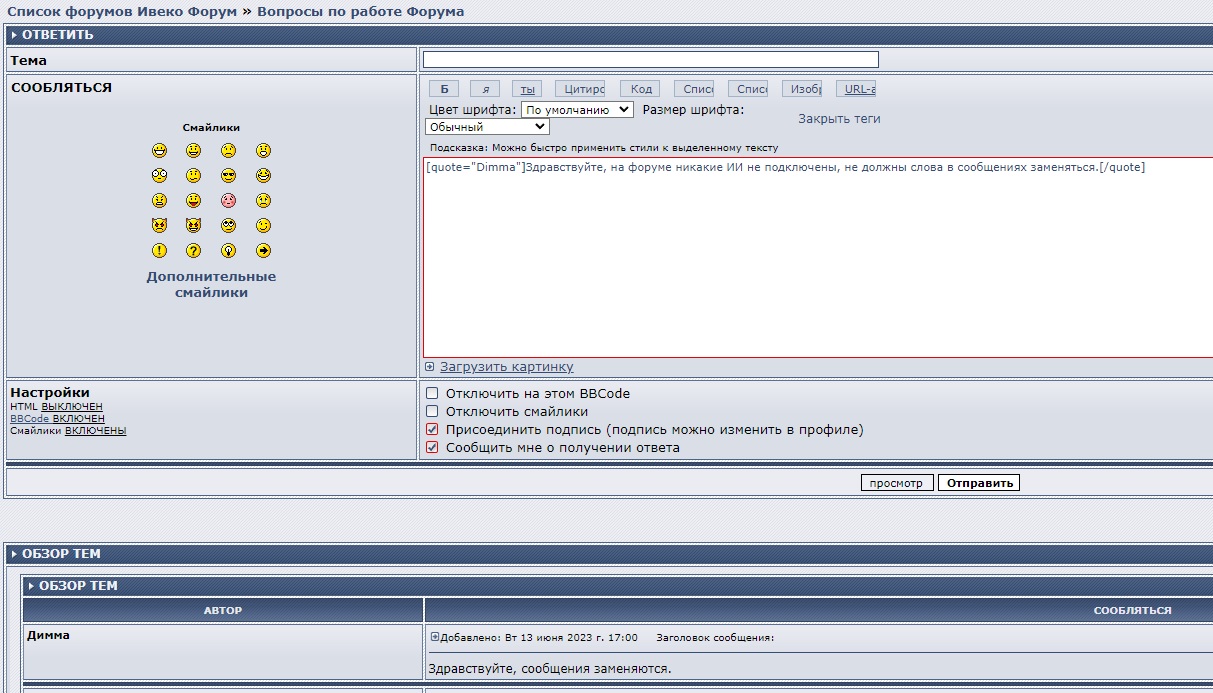This screenshot has width=1213, height=693.
Task: Click the 'BBCode' settings link
Action: click(x=30, y=419)
